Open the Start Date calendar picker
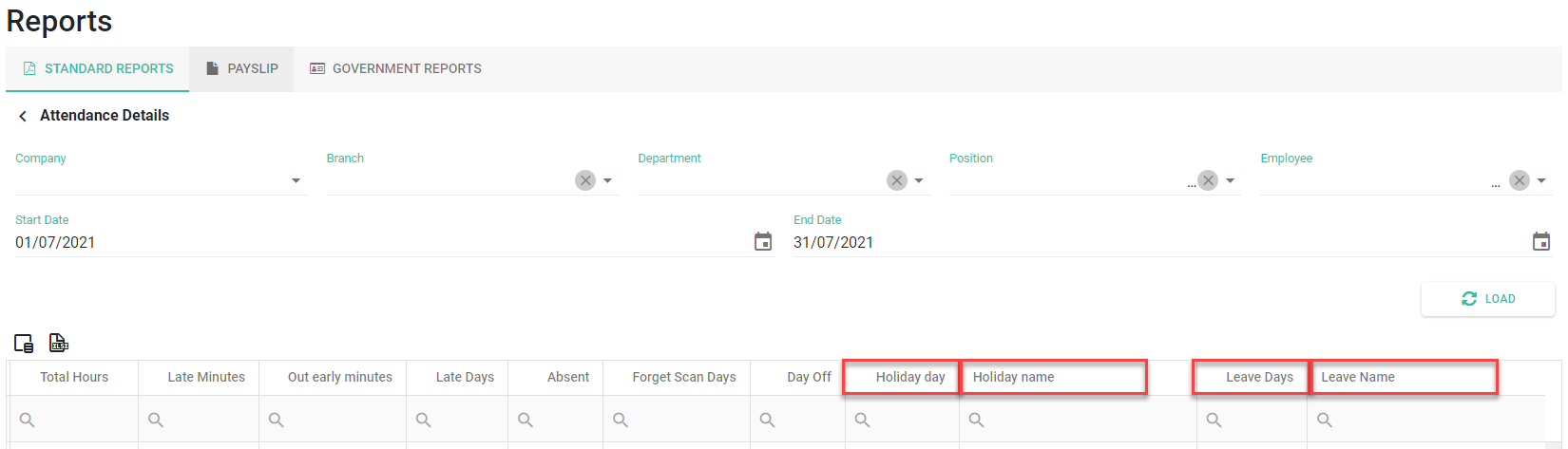This screenshot has height=449, width=1568. click(x=763, y=242)
